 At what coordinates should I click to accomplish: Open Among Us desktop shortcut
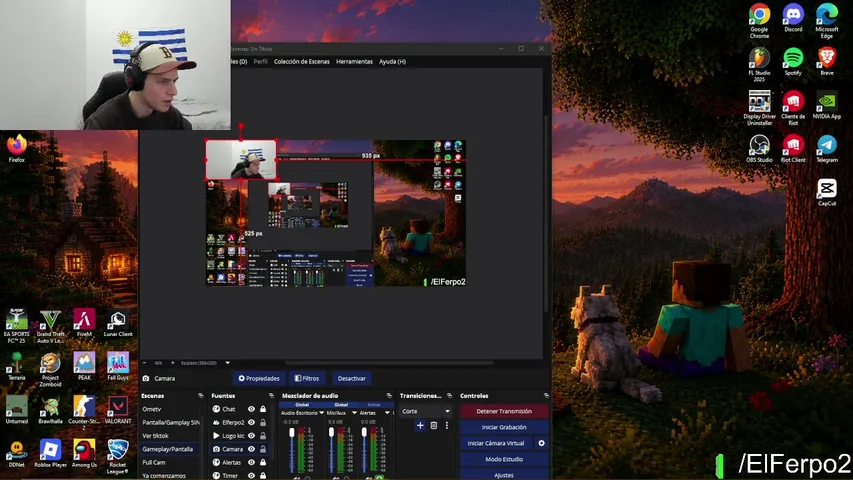click(x=84, y=453)
